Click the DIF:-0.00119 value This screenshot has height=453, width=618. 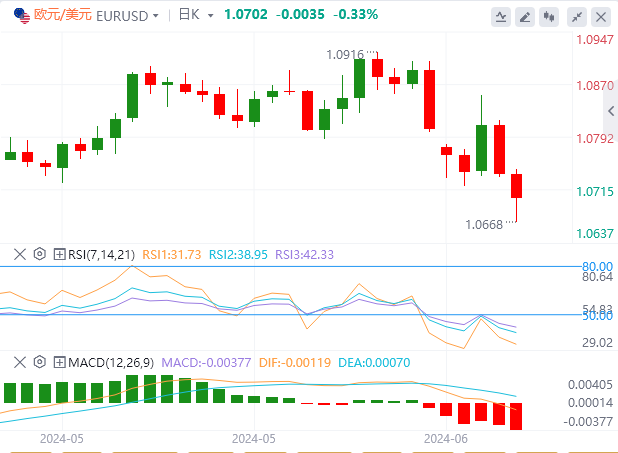[295, 362]
